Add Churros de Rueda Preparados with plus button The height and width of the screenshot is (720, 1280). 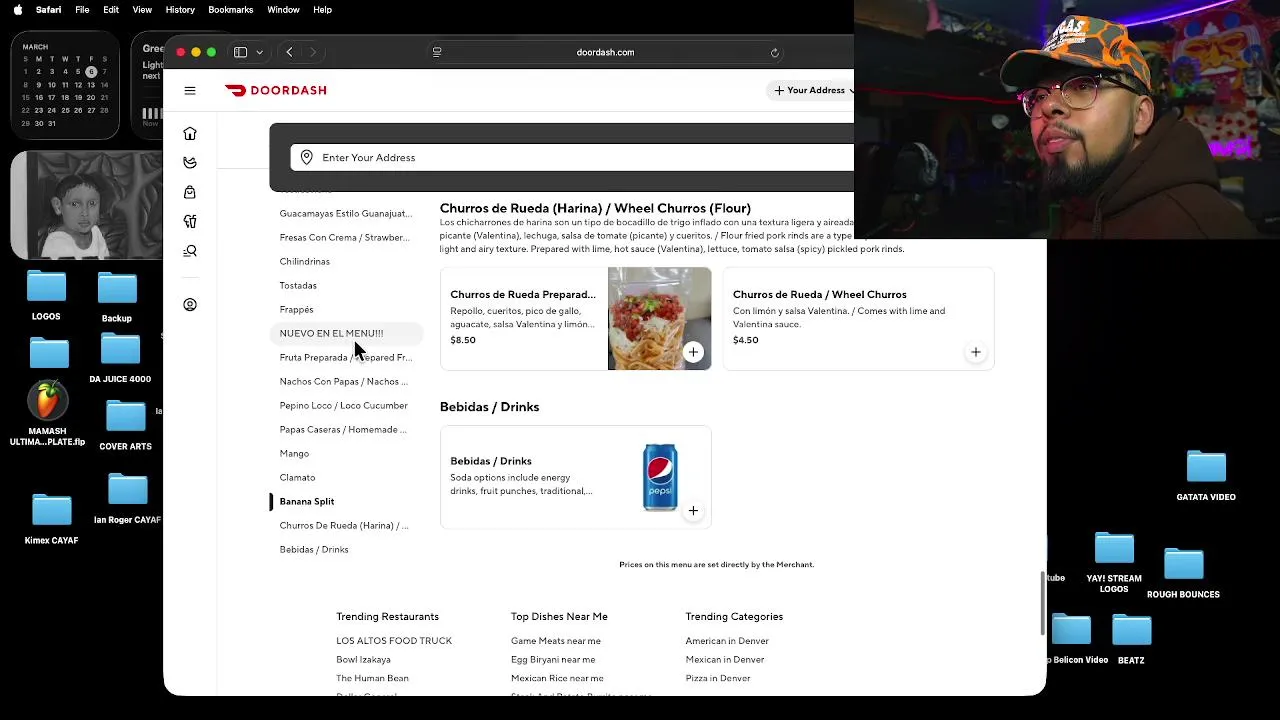point(693,352)
